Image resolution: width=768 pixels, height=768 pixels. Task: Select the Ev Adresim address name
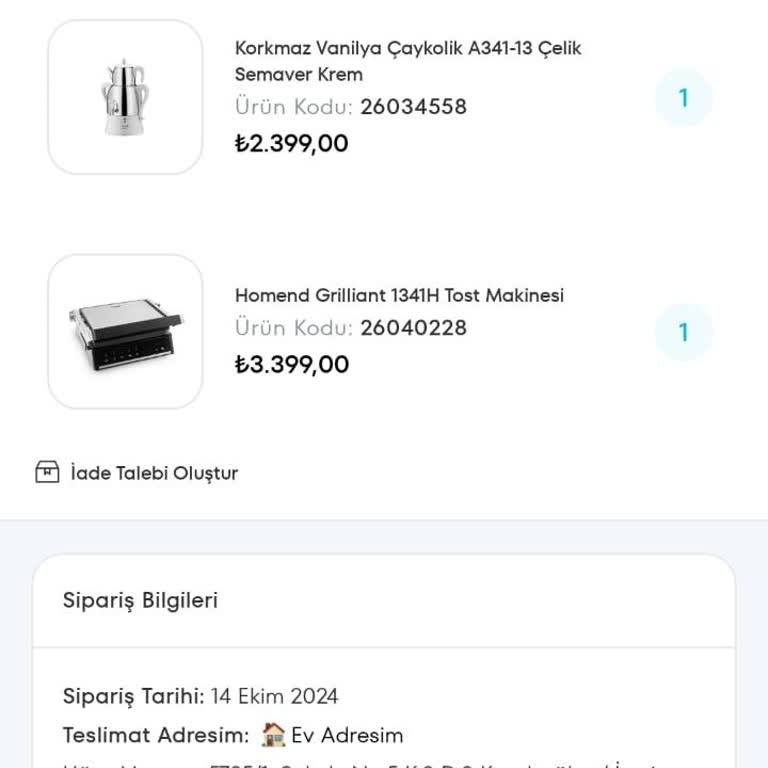point(347,736)
